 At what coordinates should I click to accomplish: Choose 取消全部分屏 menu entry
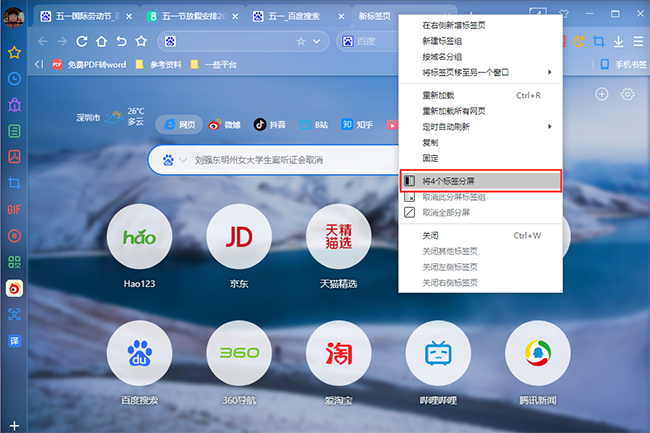point(480,213)
